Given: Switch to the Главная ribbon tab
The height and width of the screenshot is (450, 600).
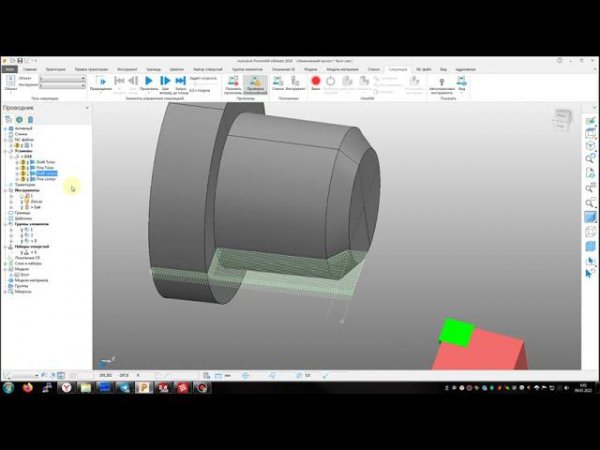Looking at the screenshot, I should 30,69.
